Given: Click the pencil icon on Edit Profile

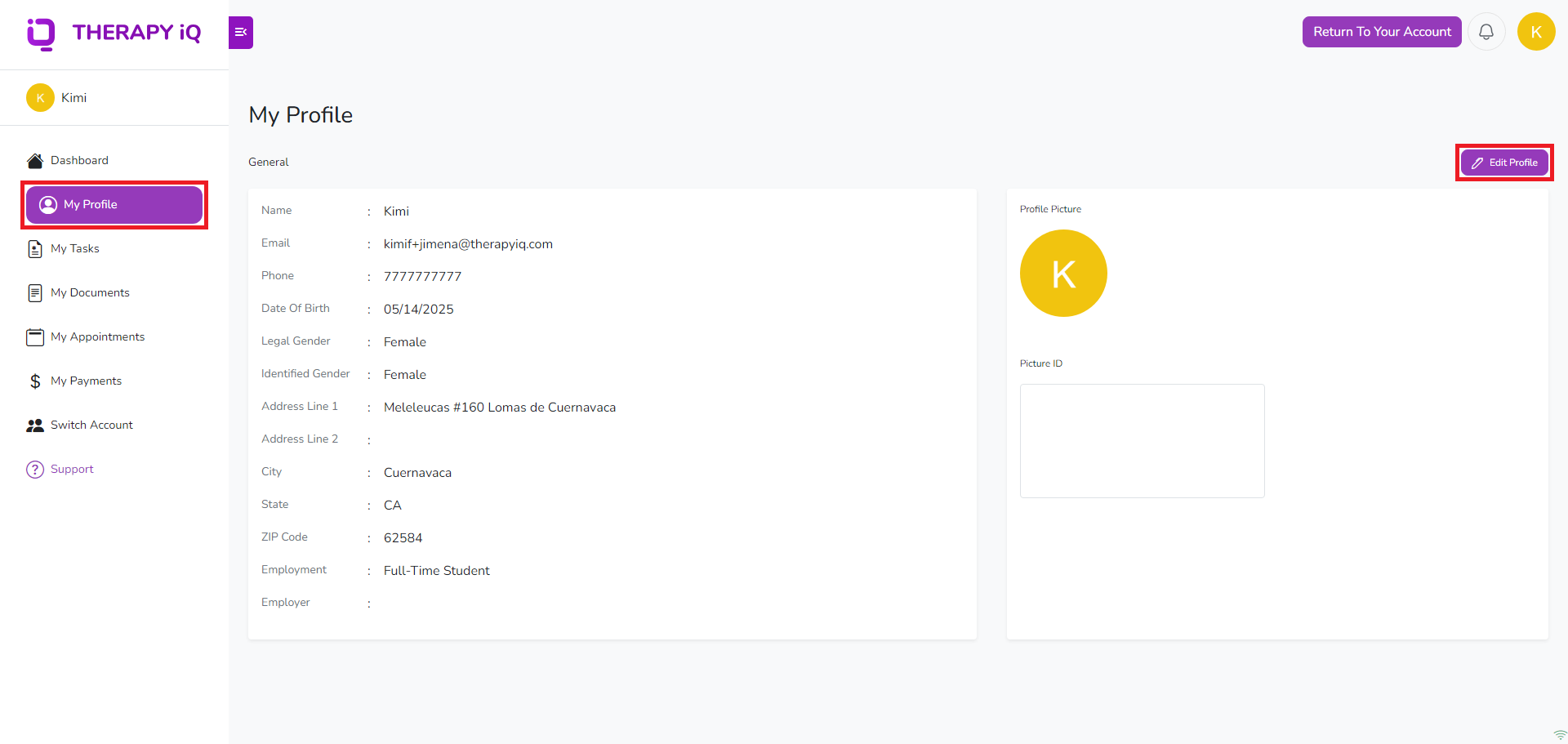Looking at the screenshot, I should pos(1477,163).
